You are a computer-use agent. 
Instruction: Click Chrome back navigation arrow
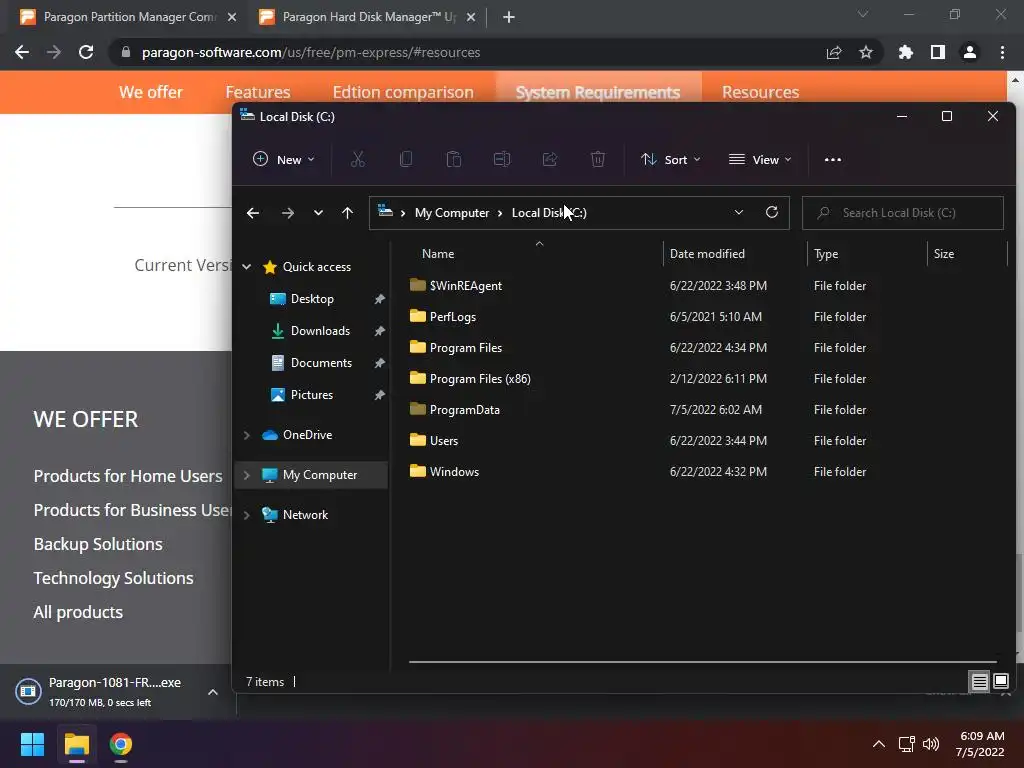point(22,52)
